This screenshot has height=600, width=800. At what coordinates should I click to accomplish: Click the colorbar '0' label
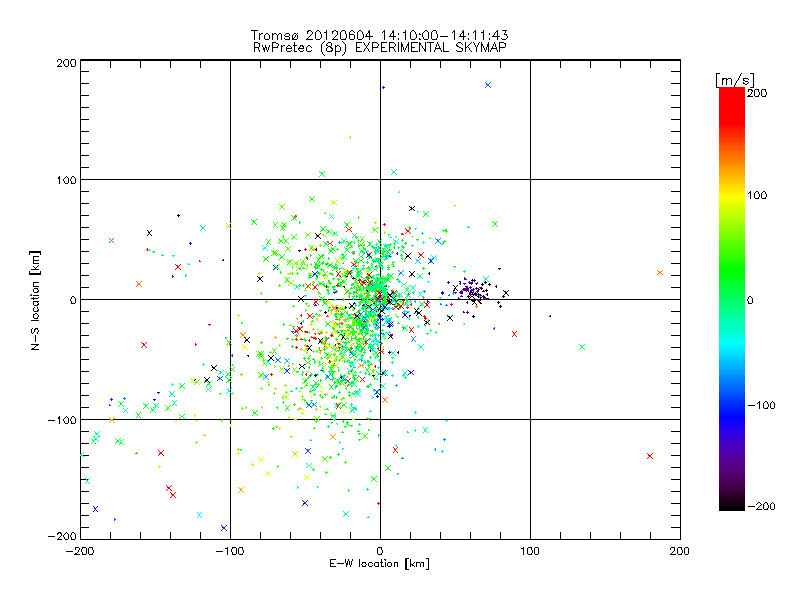click(750, 300)
